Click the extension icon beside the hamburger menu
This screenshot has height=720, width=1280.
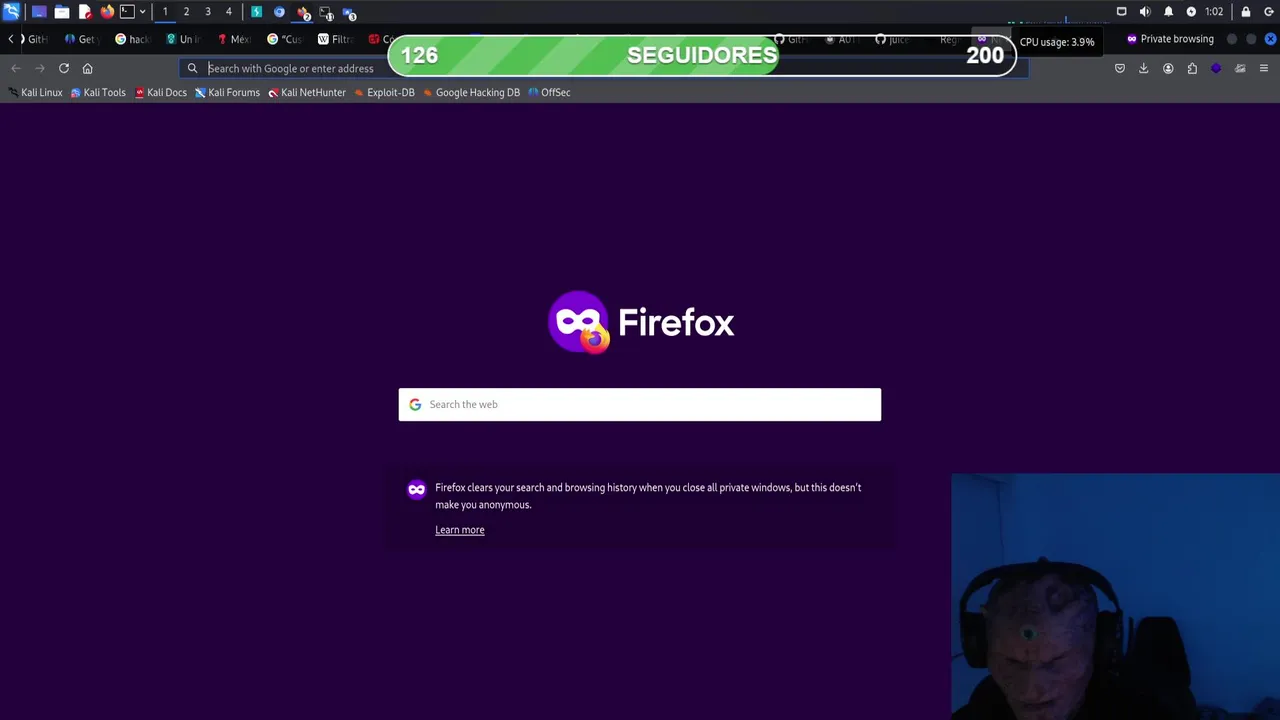pos(1240,68)
